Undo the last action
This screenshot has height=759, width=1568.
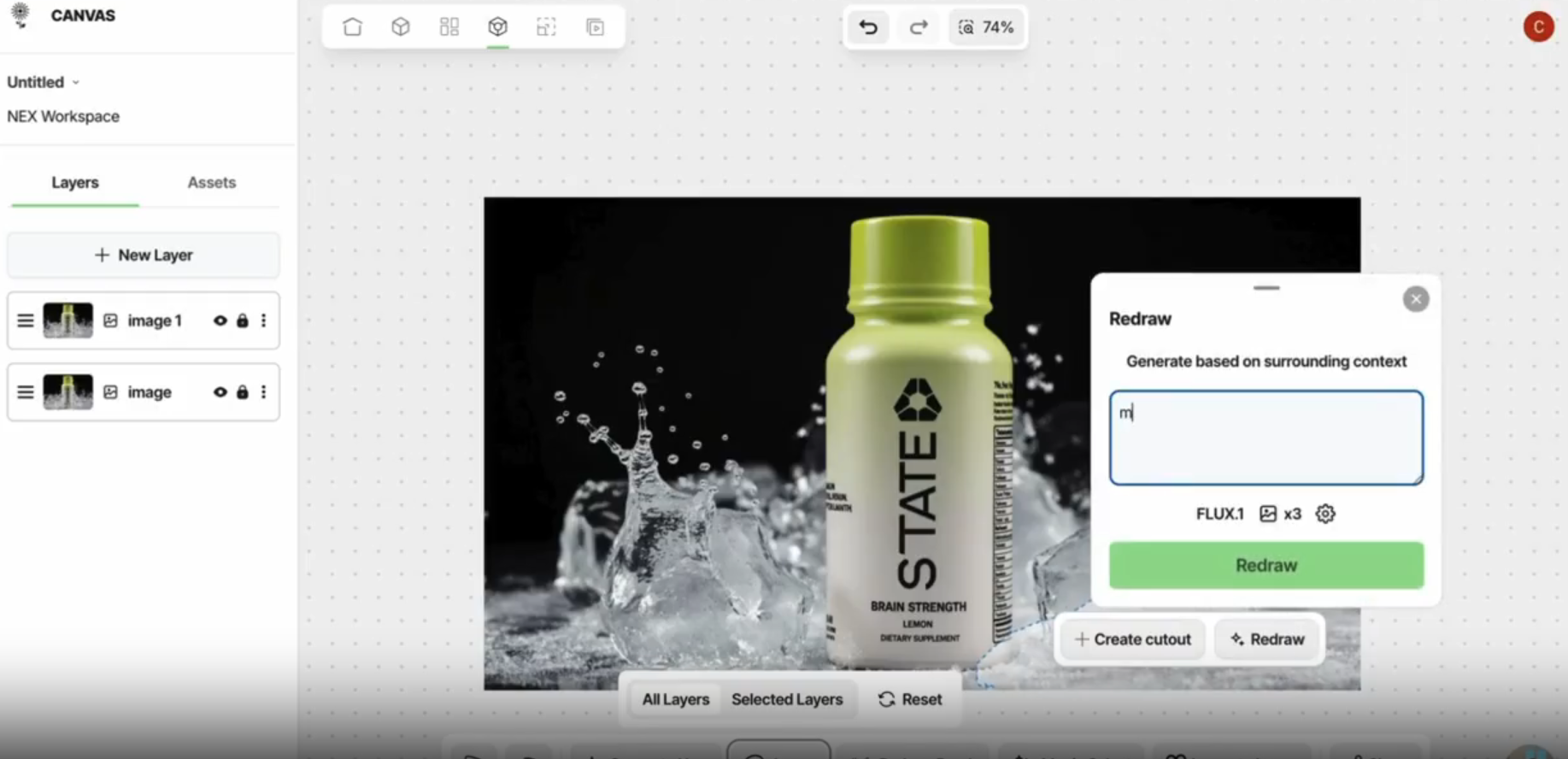[868, 27]
